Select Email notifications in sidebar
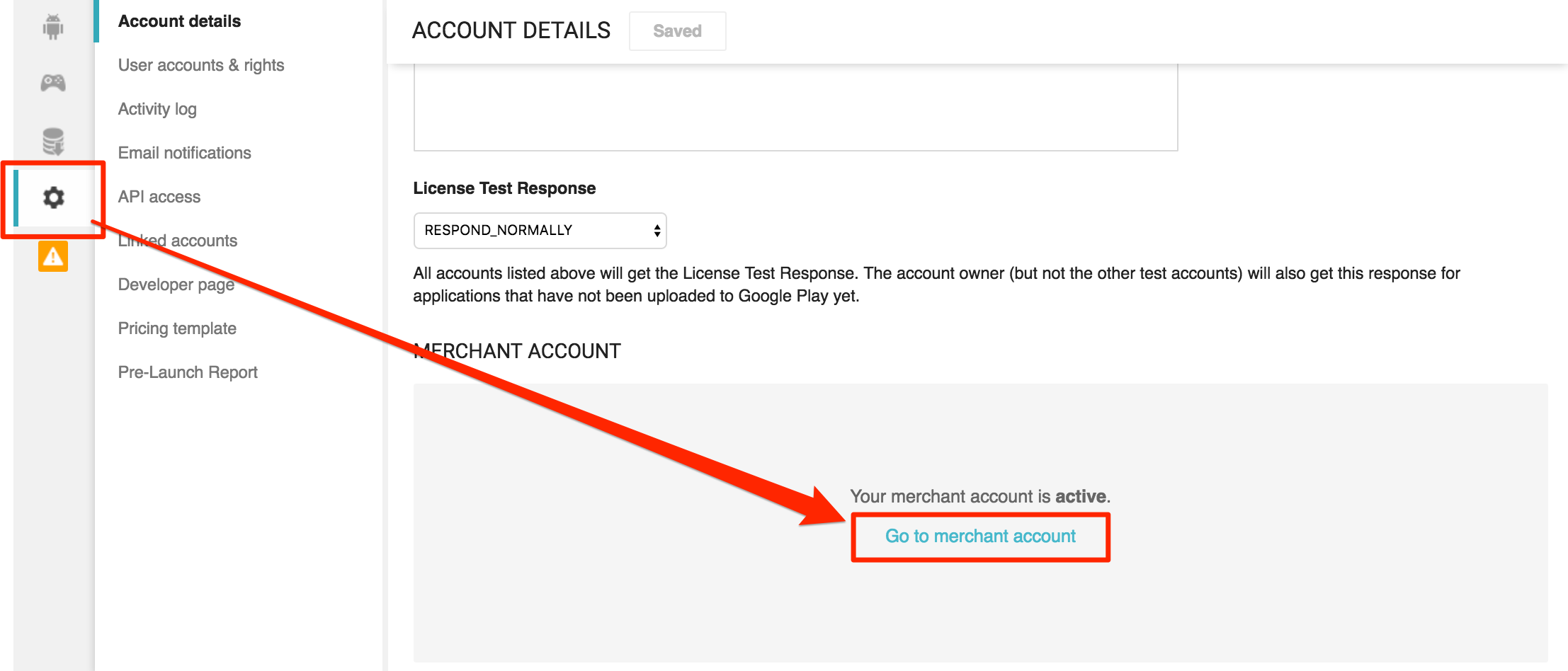The height and width of the screenshot is (671, 1568). point(184,153)
